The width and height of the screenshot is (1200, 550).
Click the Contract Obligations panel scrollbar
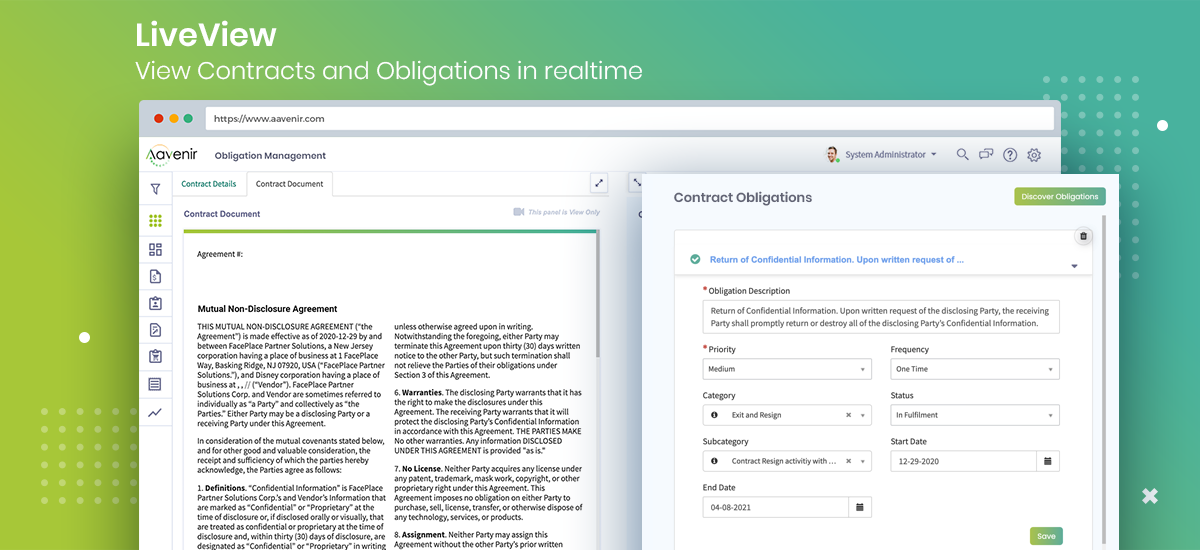point(1104,380)
